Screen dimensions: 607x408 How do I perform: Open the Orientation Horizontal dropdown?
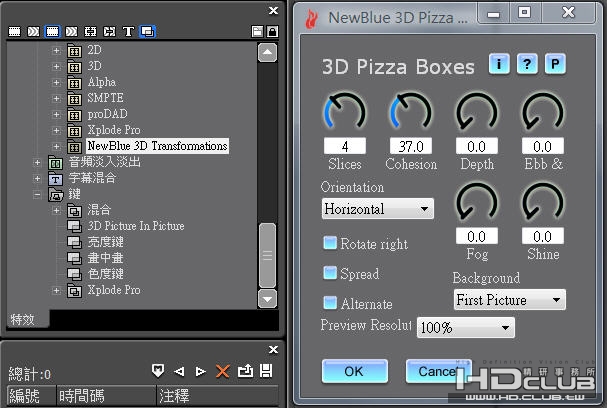377,209
